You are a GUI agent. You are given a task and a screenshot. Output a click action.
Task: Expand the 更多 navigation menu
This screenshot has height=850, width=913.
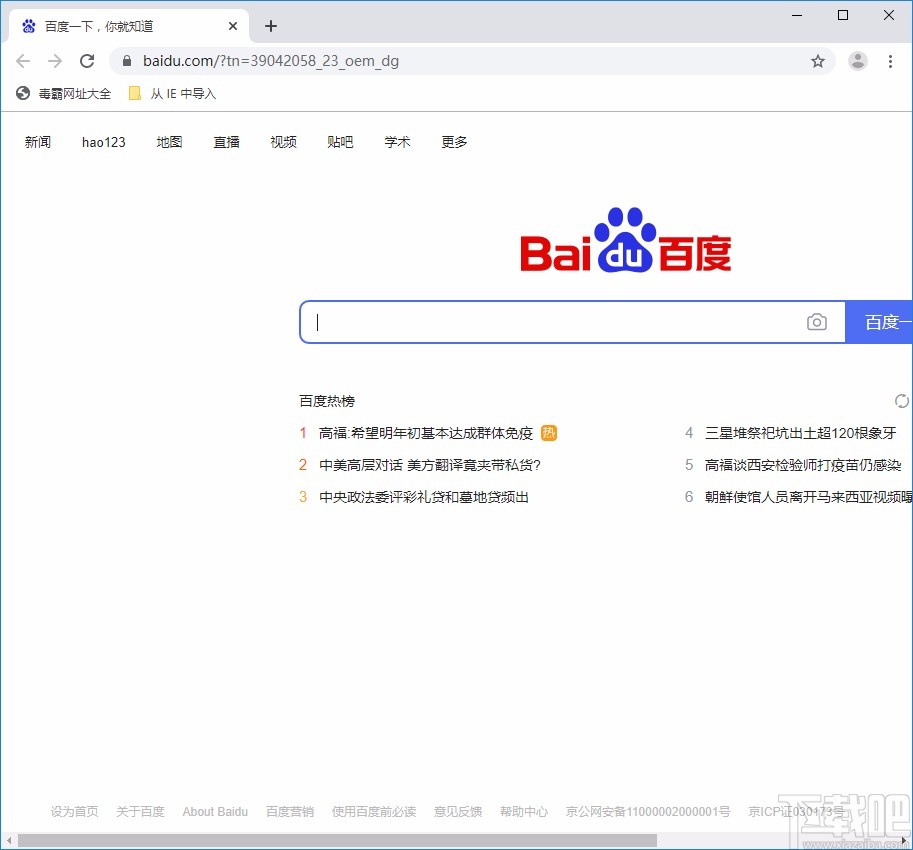(x=453, y=142)
